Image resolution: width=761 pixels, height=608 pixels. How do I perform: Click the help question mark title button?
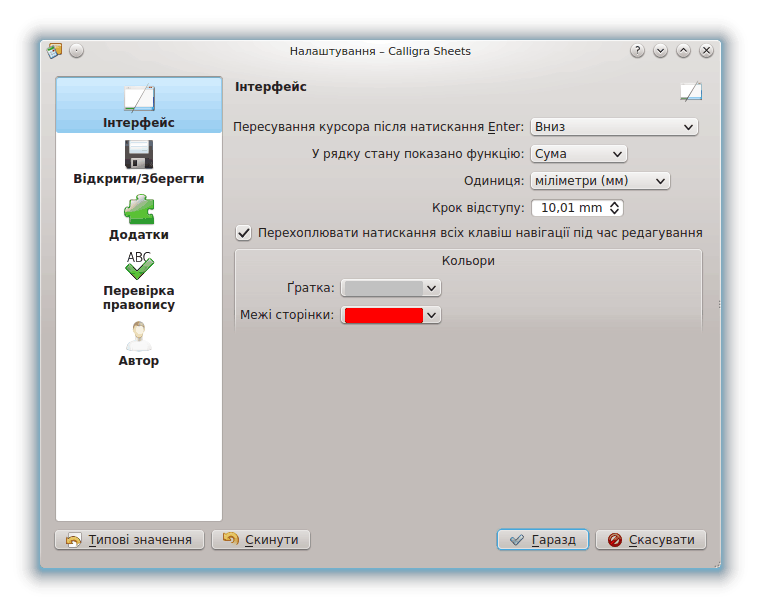point(637,51)
